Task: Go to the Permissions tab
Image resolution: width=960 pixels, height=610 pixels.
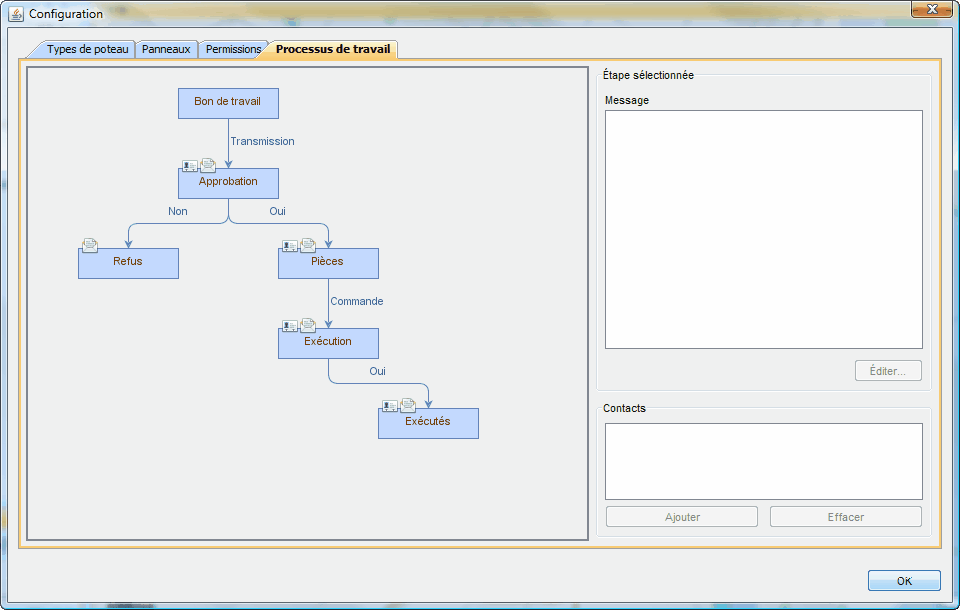Action: 233,49
